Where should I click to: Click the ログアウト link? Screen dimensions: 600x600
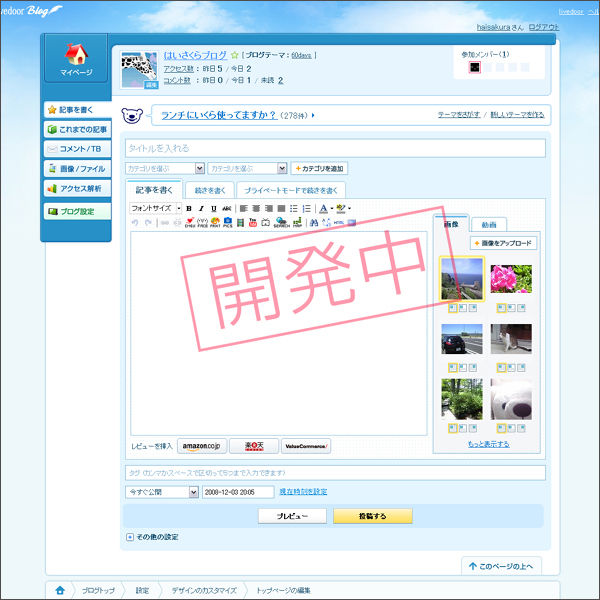click(x=544, y=27)
